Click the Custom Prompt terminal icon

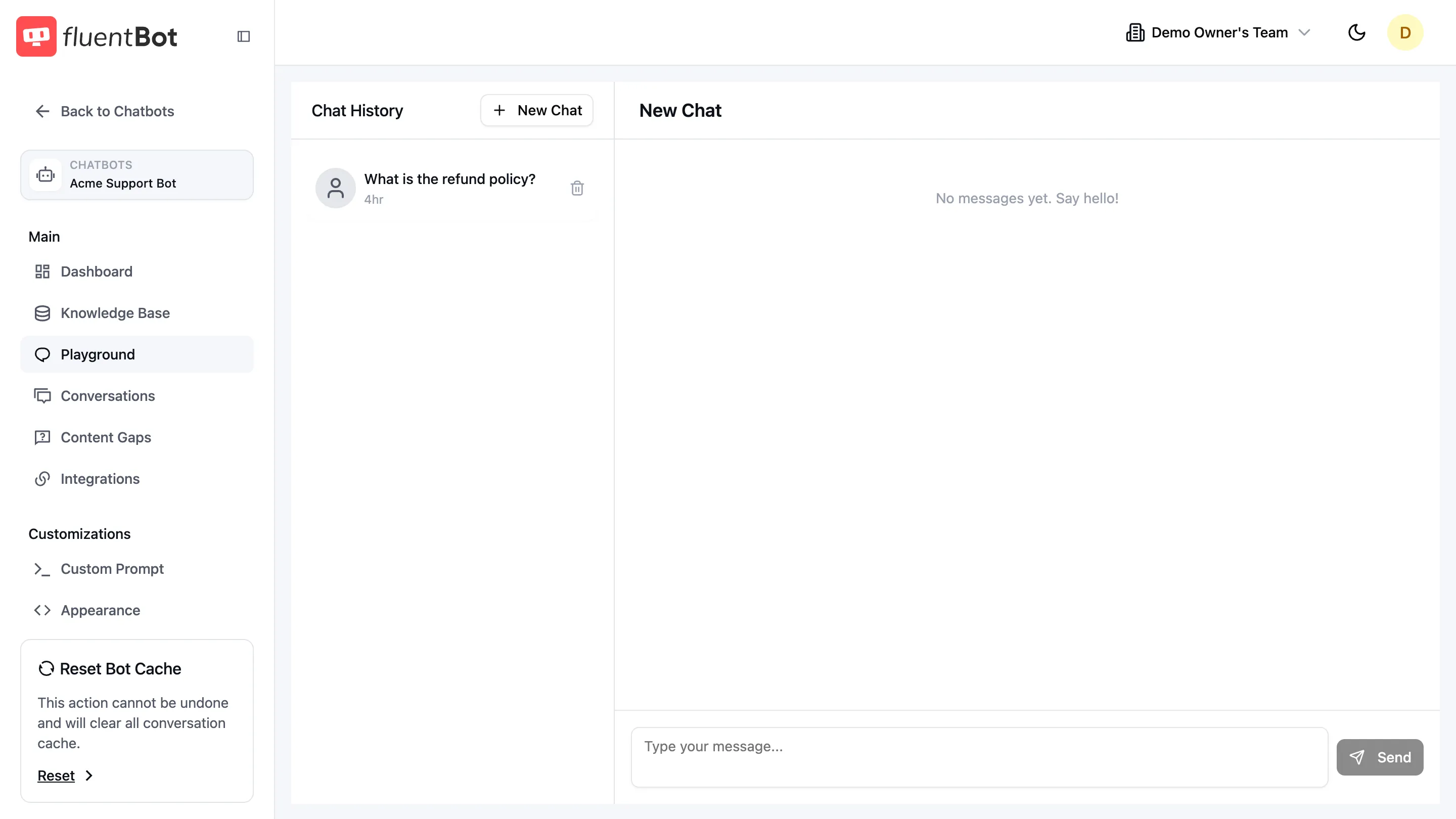click(x=42, y=569)
